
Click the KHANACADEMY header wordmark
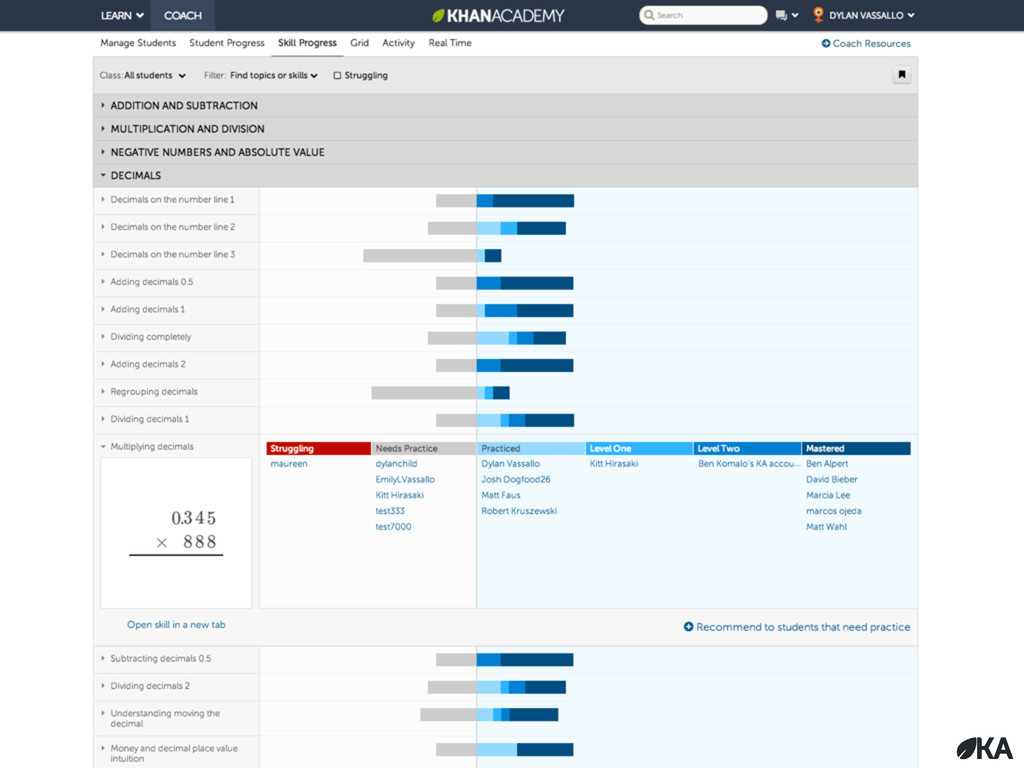(x=505, y=15)
